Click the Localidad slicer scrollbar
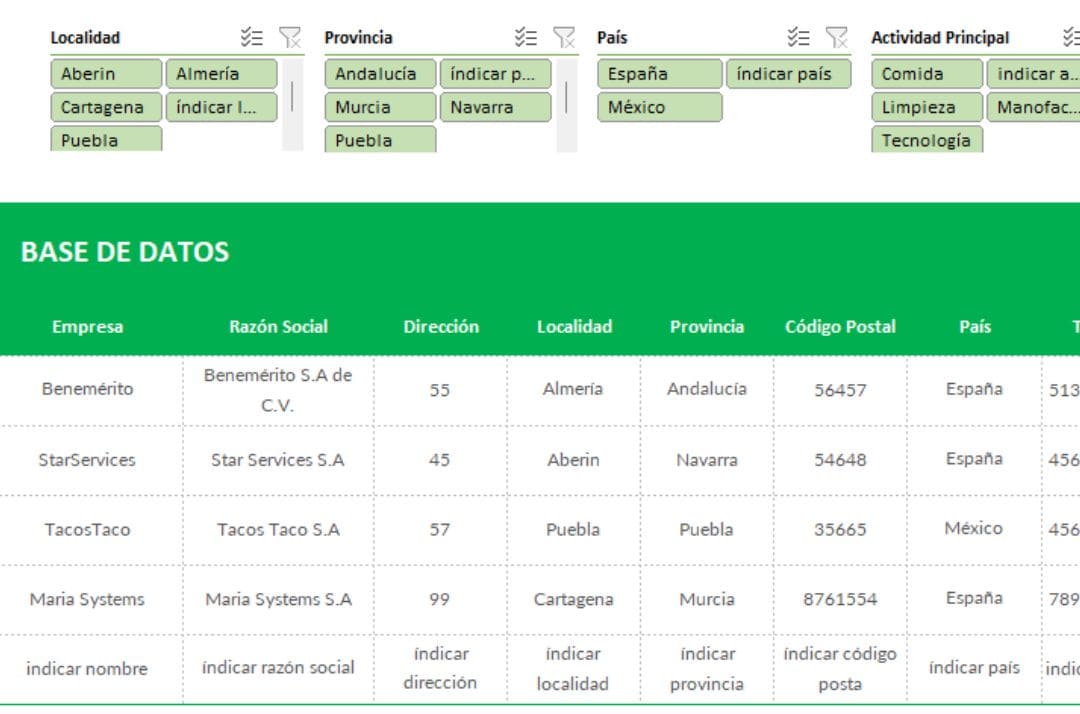The width and height of the screenshot is (1080, 714). 293,105
